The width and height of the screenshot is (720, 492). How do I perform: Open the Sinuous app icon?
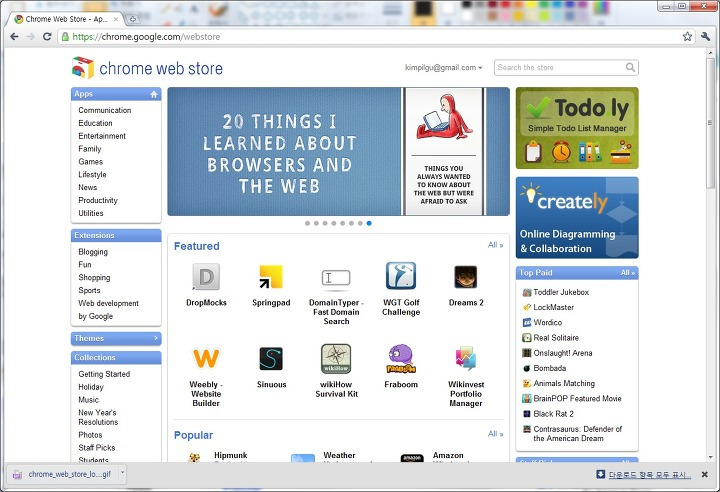pos(271,359)
